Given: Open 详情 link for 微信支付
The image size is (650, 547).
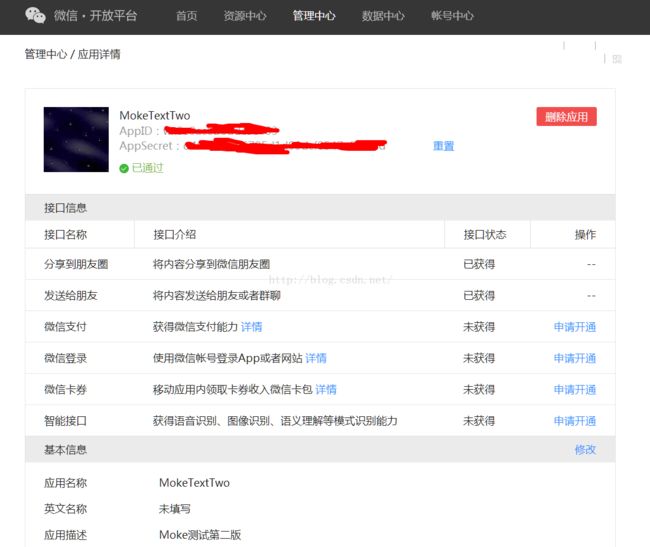Looking at the screenshot, I should (251, 327).
